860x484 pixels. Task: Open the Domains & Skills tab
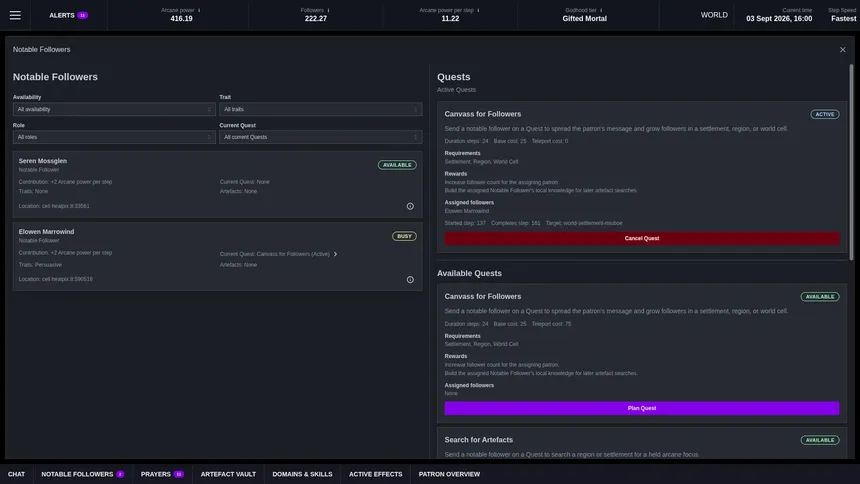(302, 474)
